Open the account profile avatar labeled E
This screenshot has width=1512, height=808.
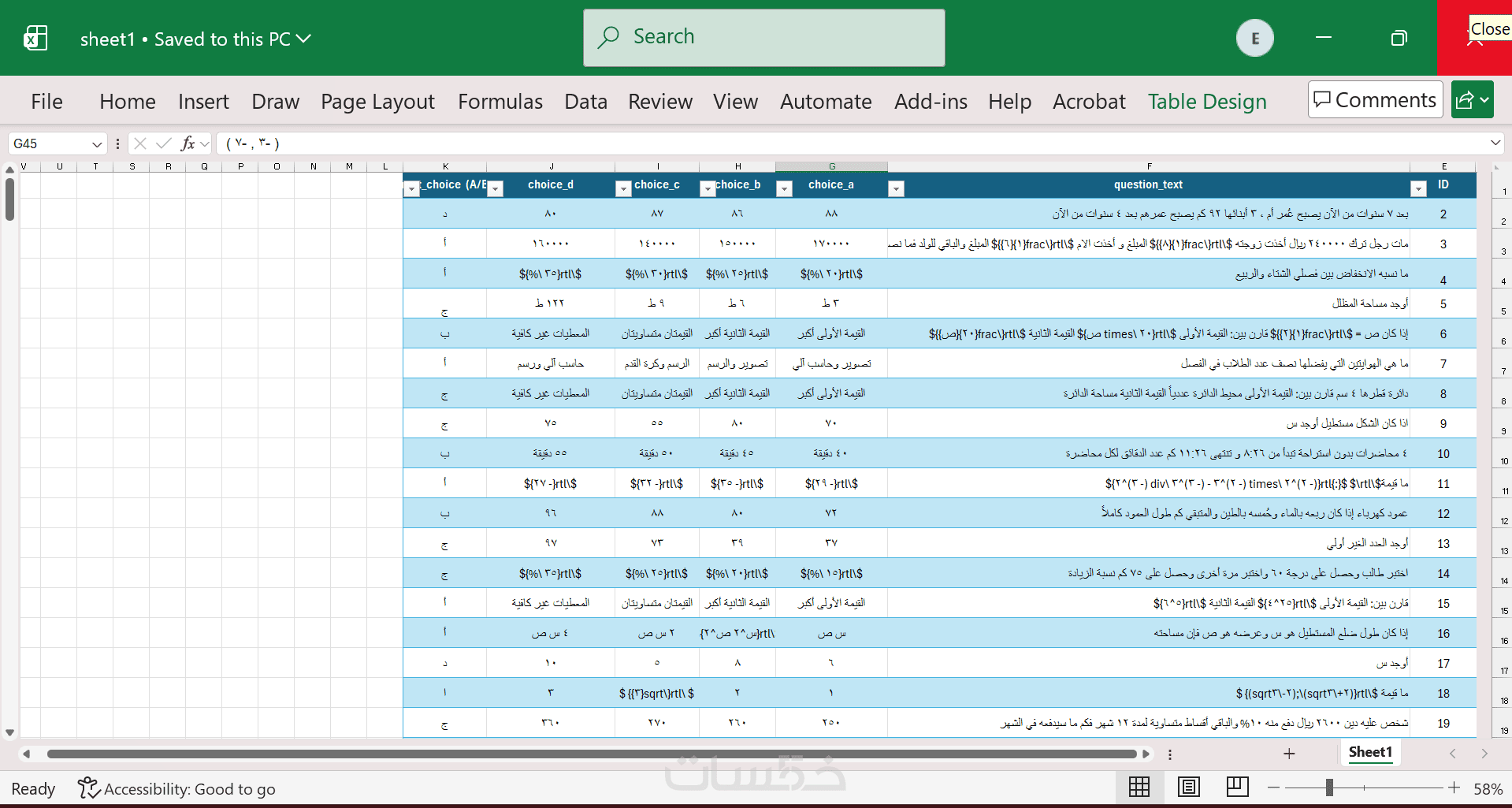(x=1254, y=38)
